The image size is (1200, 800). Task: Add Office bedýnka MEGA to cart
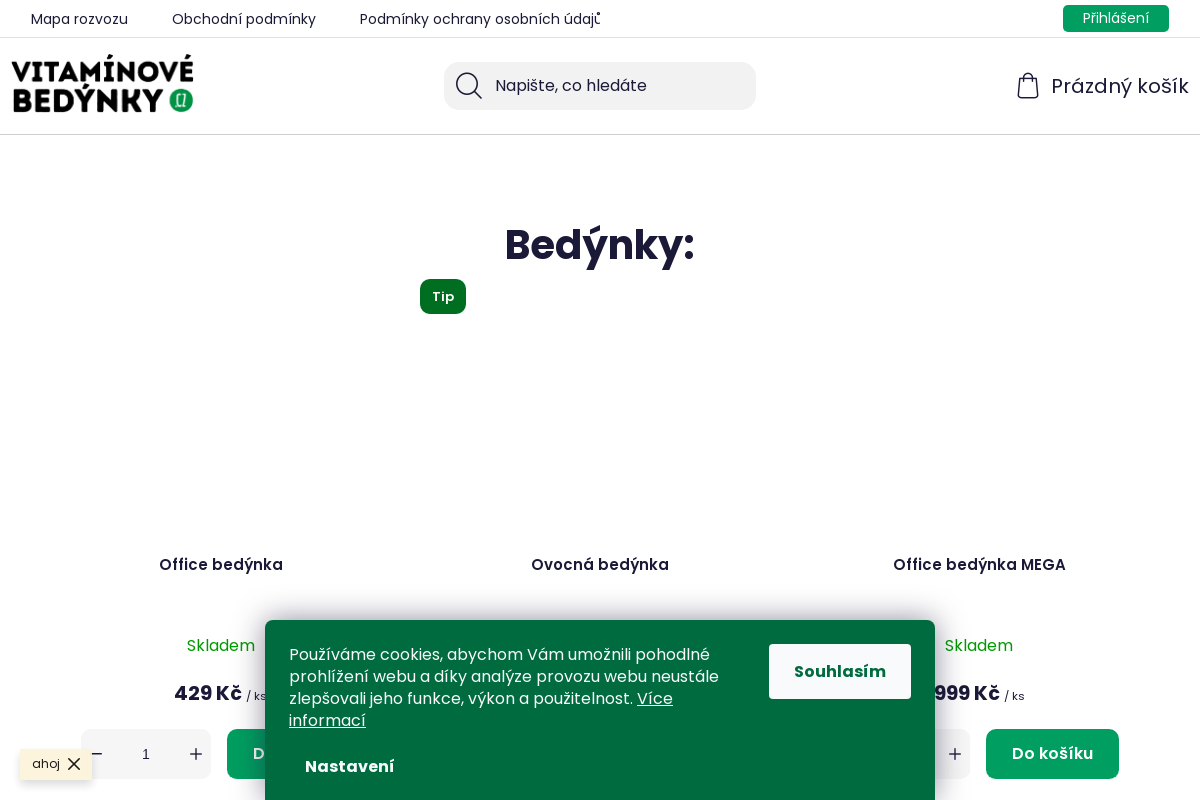(1052, 754)
